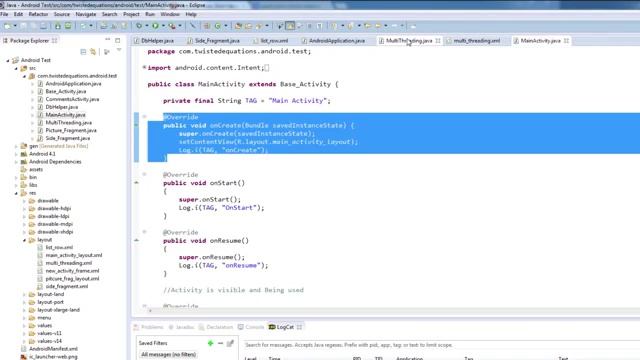640x360 pixels.
Task: Select Base_Activity.java in Package Explorer
Action: click(x=66, y=91)
